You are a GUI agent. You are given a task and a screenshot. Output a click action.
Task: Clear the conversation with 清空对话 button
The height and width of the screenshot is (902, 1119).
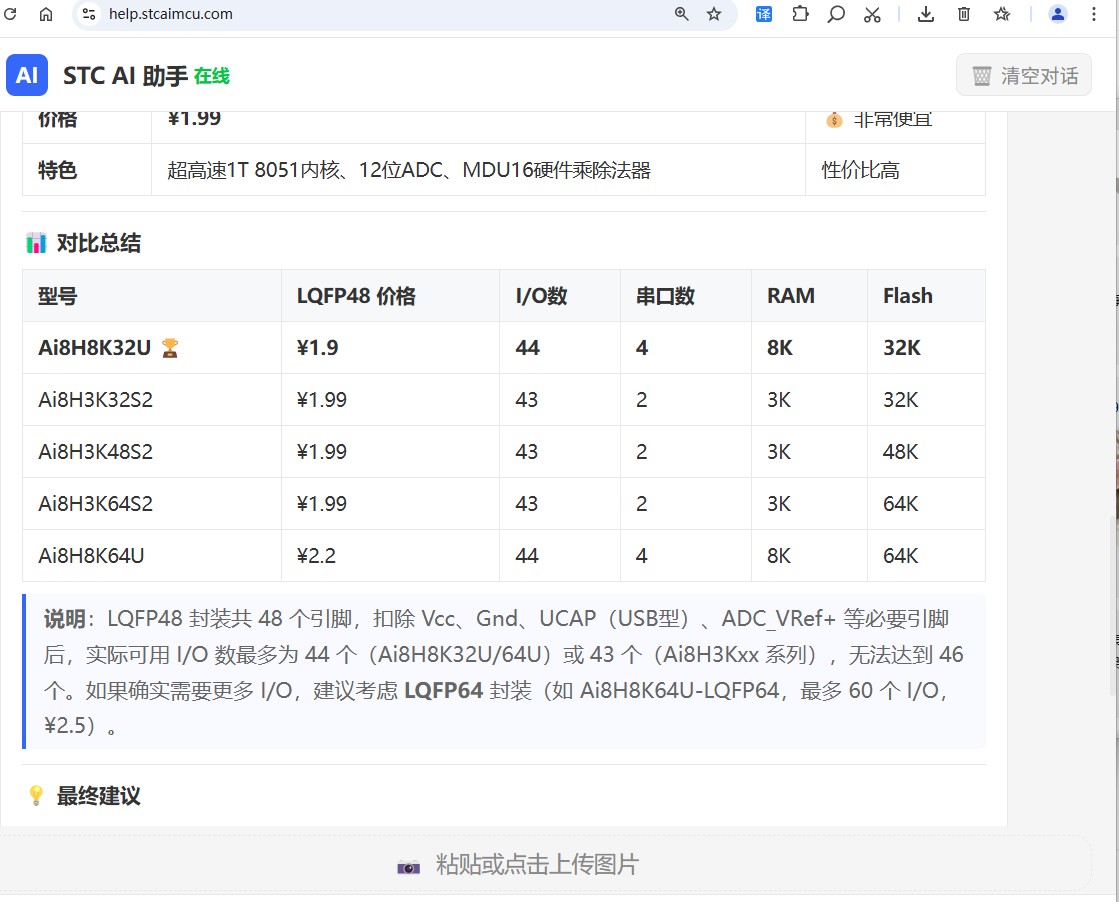(1024, 75)
